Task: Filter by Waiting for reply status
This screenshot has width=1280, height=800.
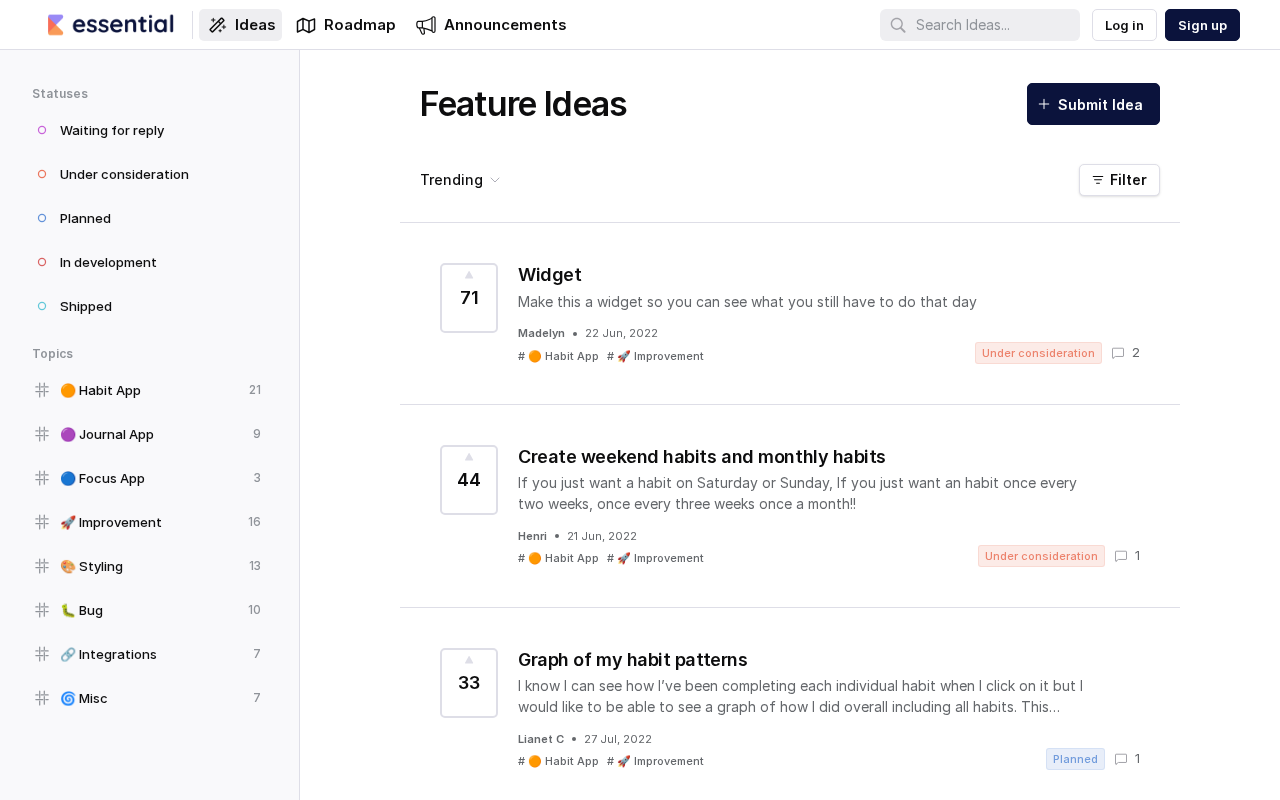Action: point(111,130)
